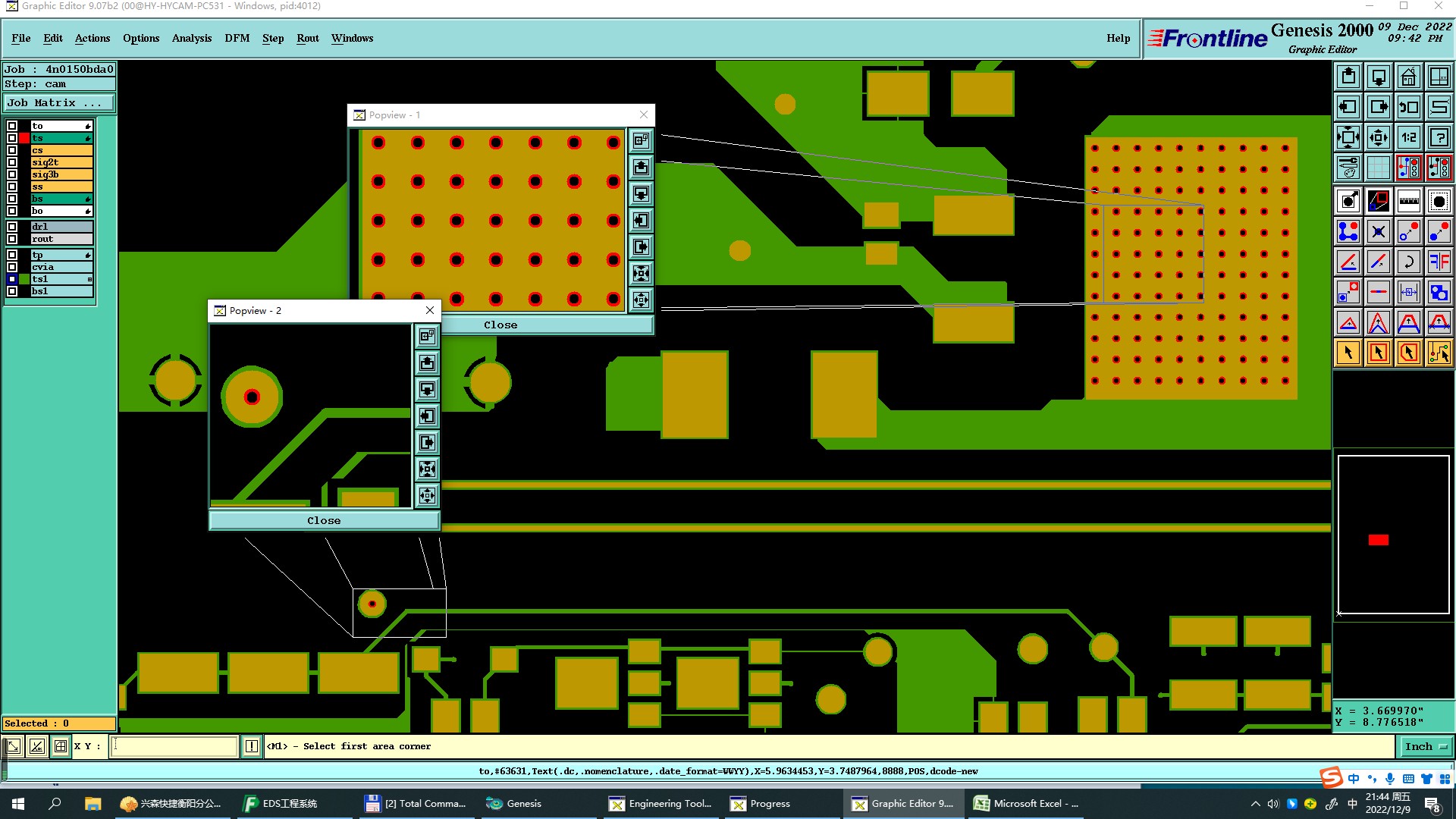
Task: Select the measure ruler tool
Action: 1408,201
